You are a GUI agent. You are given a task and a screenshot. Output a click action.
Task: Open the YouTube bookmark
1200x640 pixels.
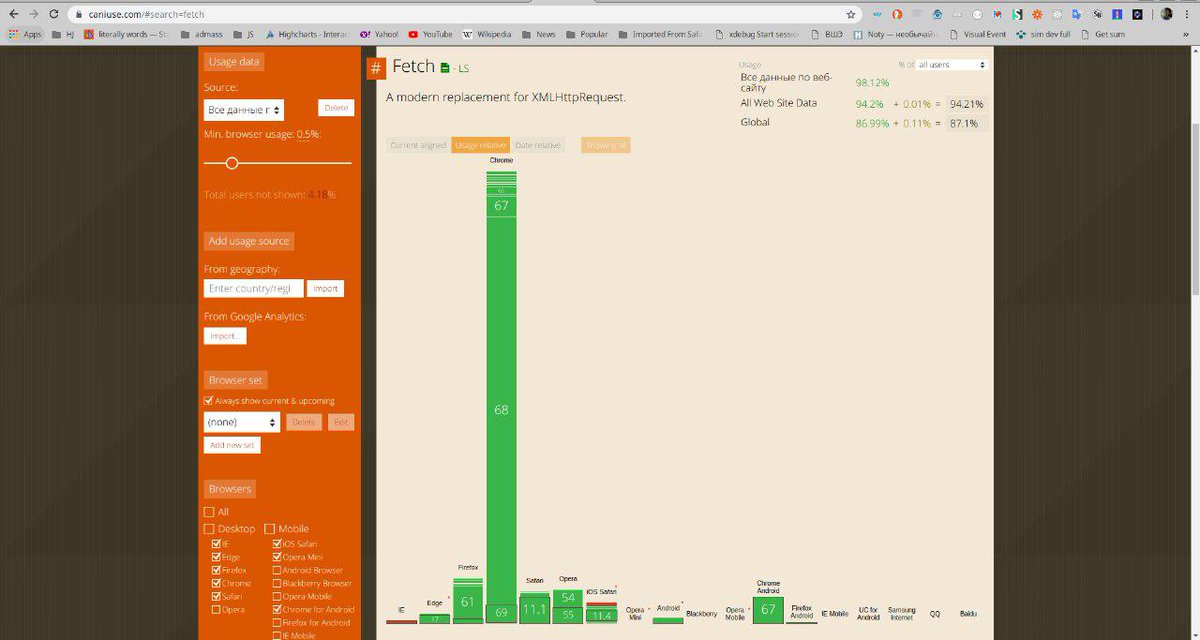[430, 34]
